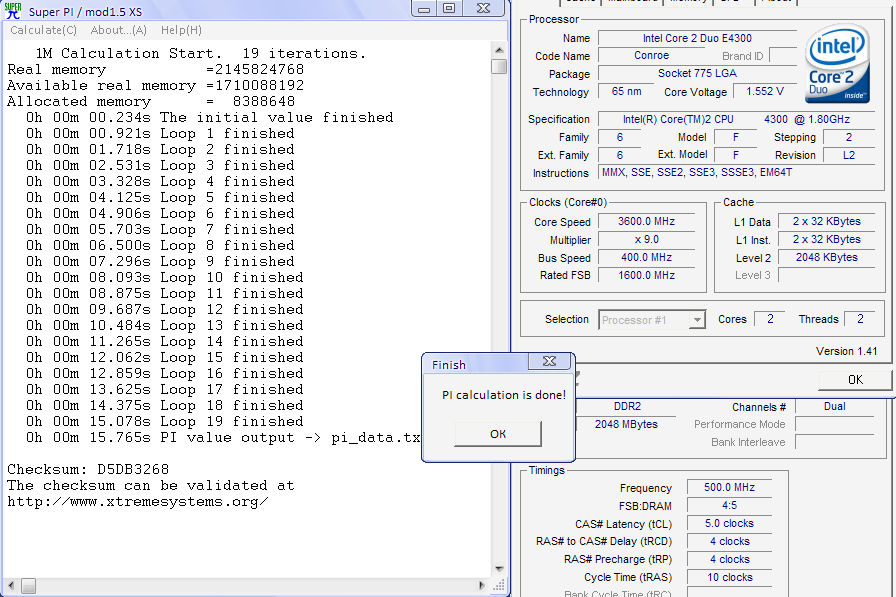The height and width of the screenshot is (597, 896).
Task: Open the About...(A) menu
Action: (119, 30)
